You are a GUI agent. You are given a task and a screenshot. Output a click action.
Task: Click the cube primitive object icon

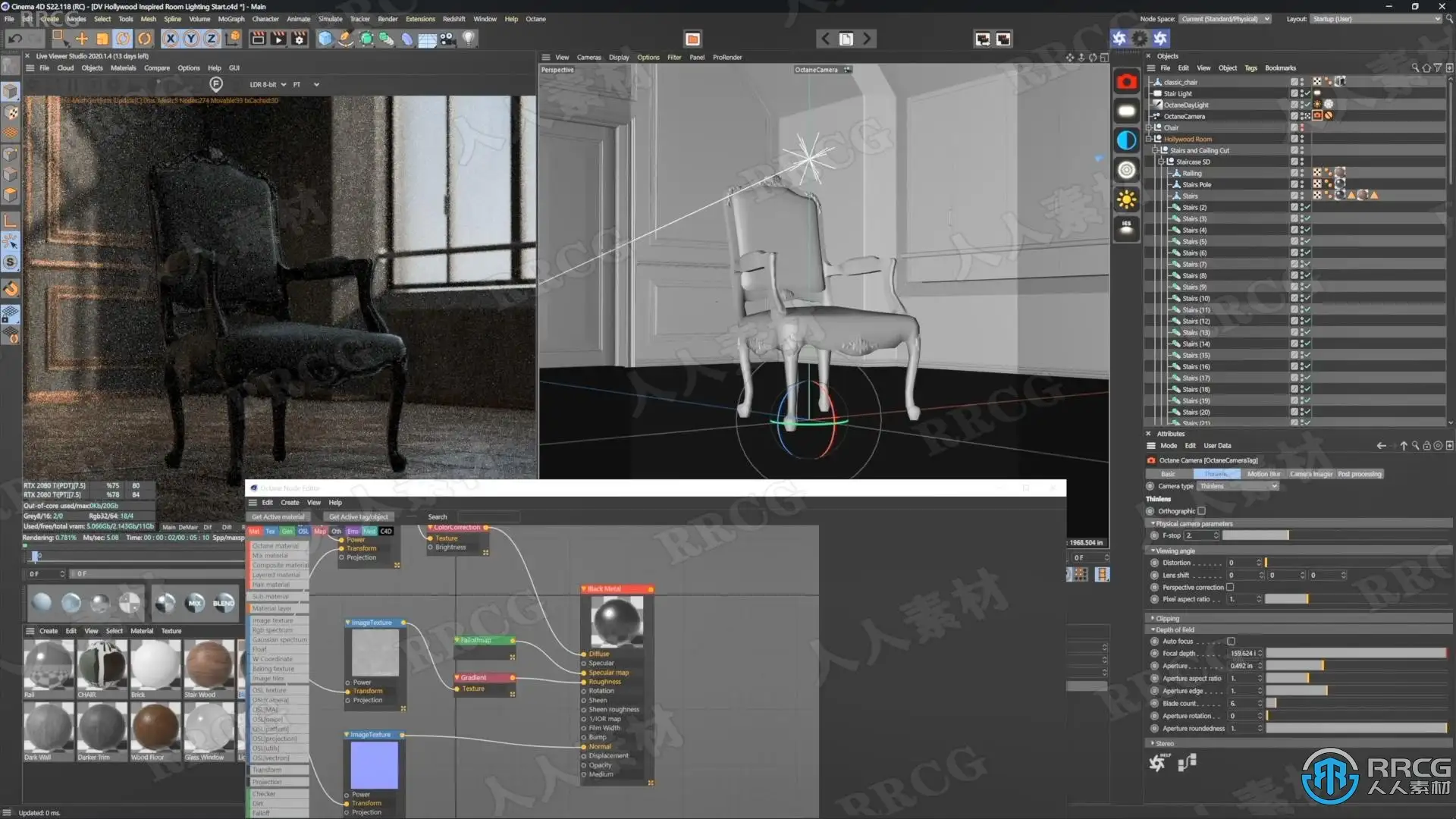[x=325, y=39]
